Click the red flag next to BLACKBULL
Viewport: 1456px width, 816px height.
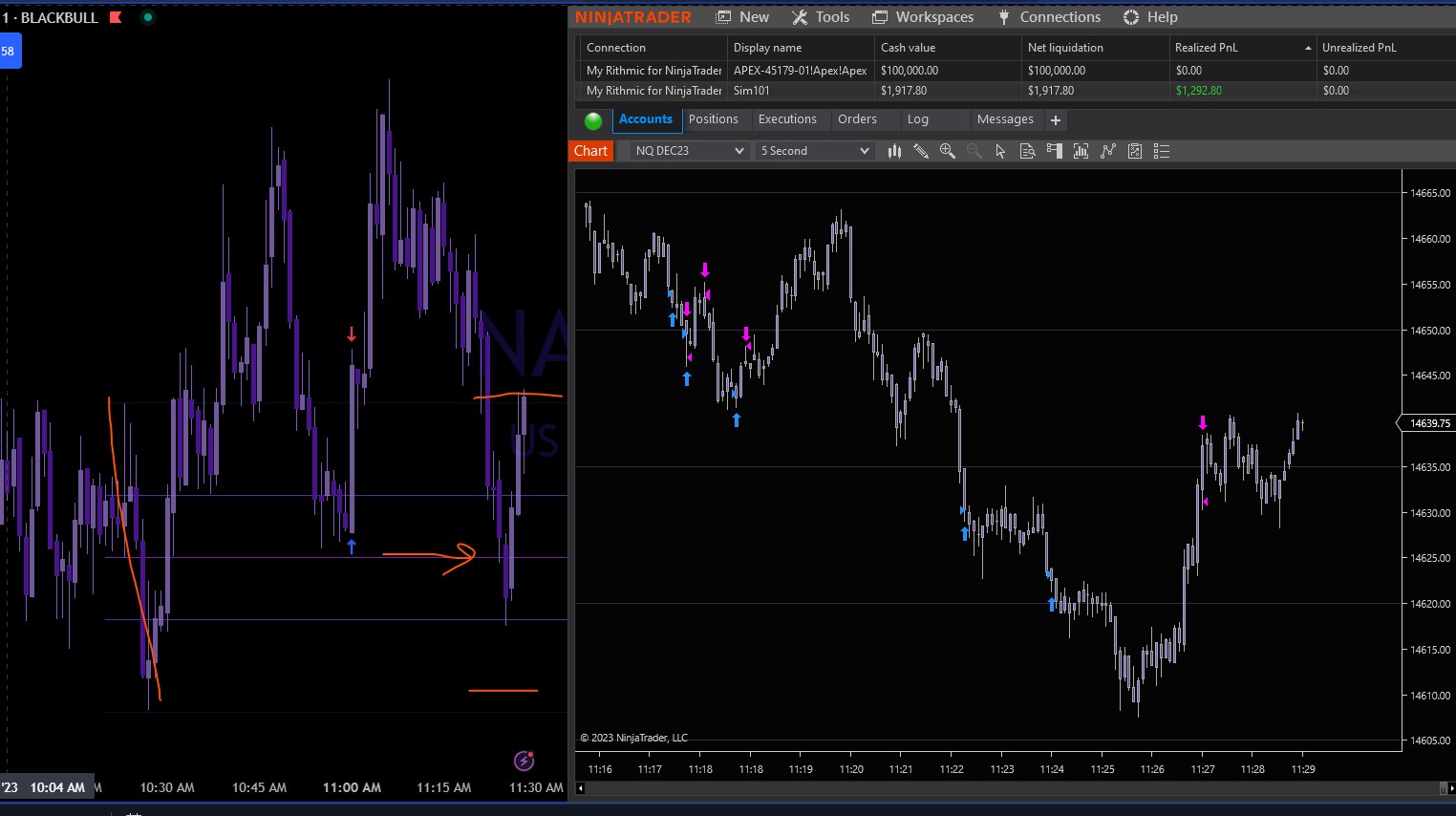(x=116, y=17)
